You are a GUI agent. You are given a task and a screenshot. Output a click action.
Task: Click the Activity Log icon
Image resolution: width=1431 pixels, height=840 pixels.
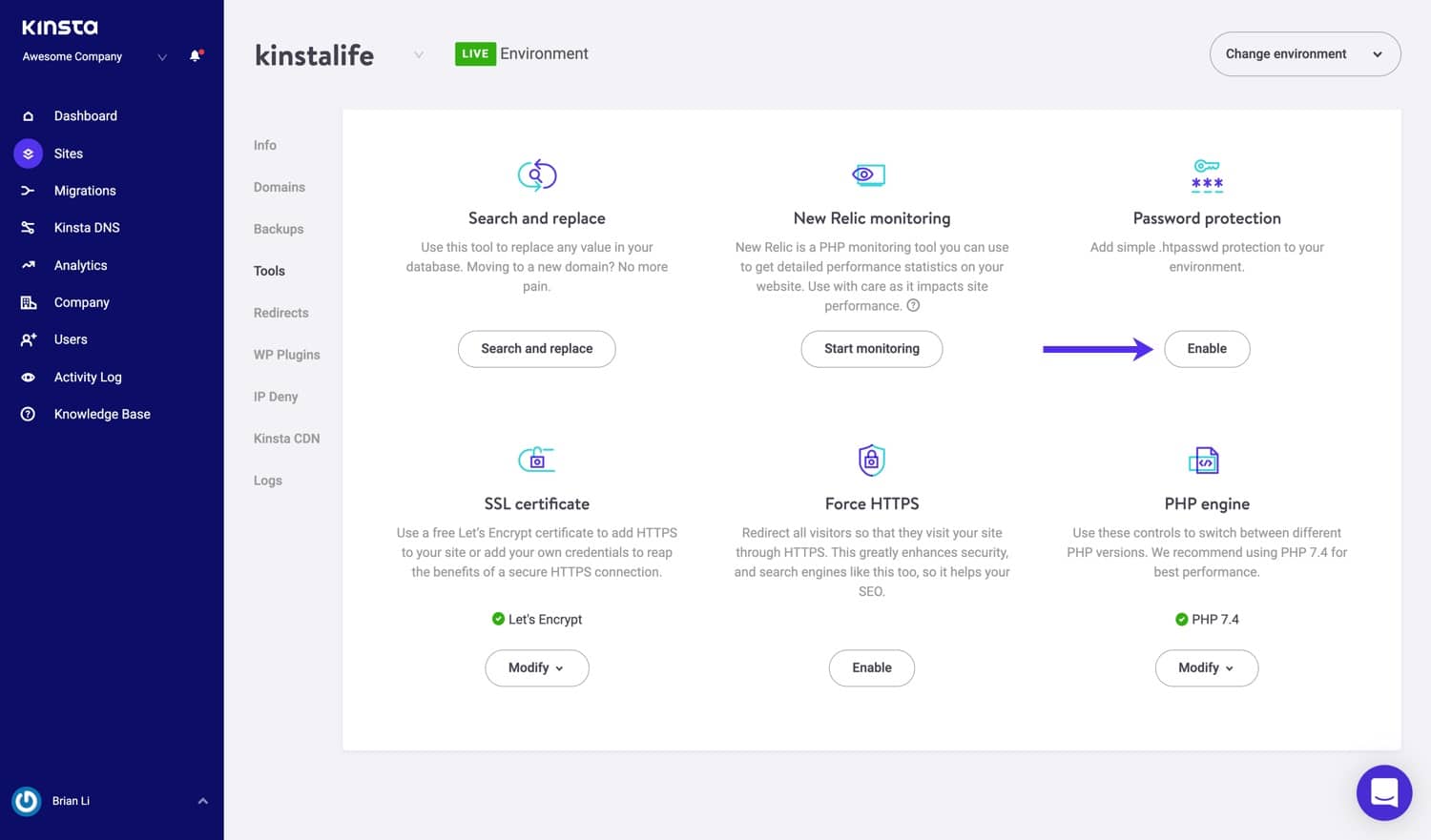[x=27, y=377]
